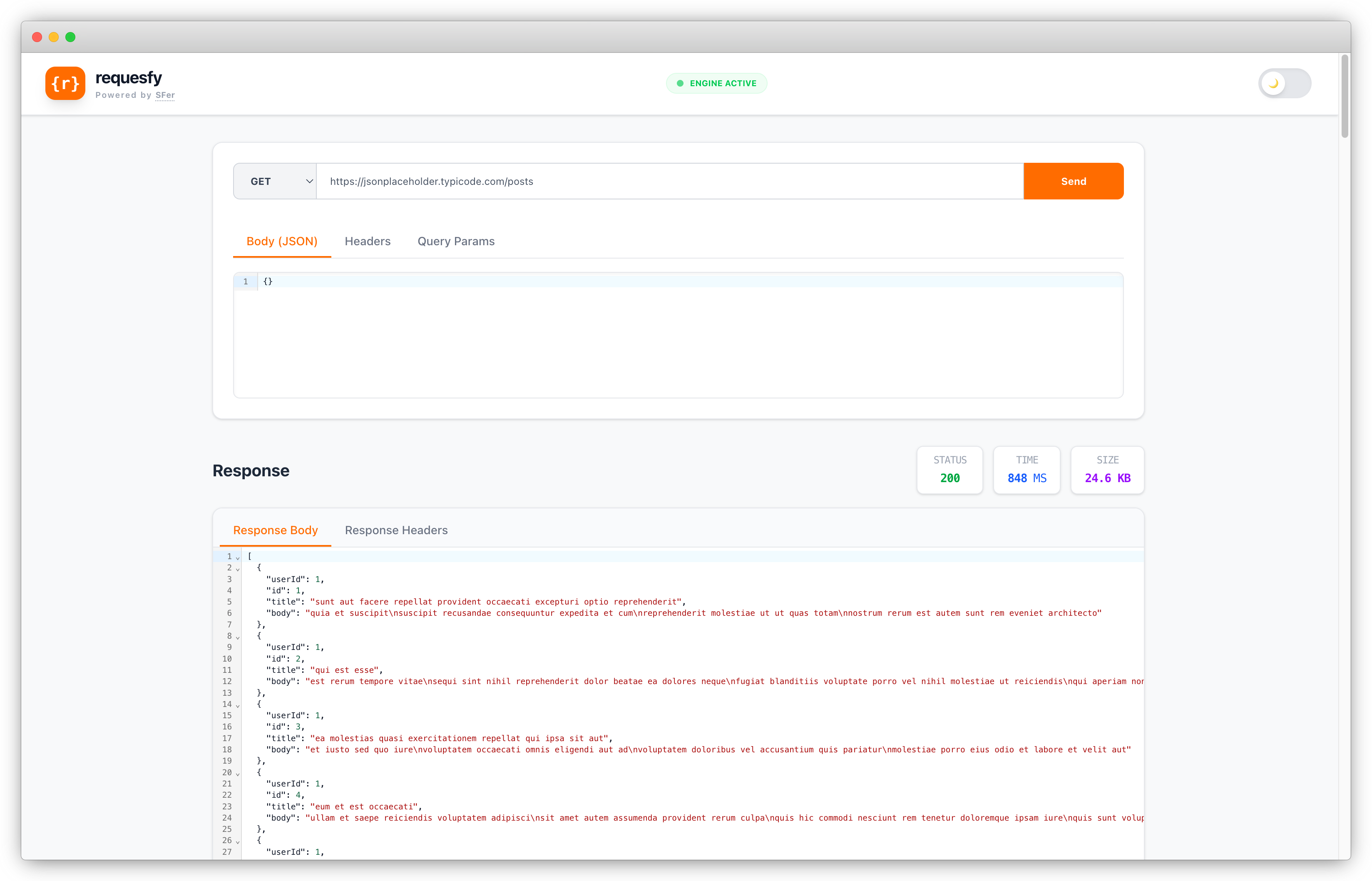Toggle the dark mode switch
This screenshot has height=881, width=1372.
coord(1285,83)
